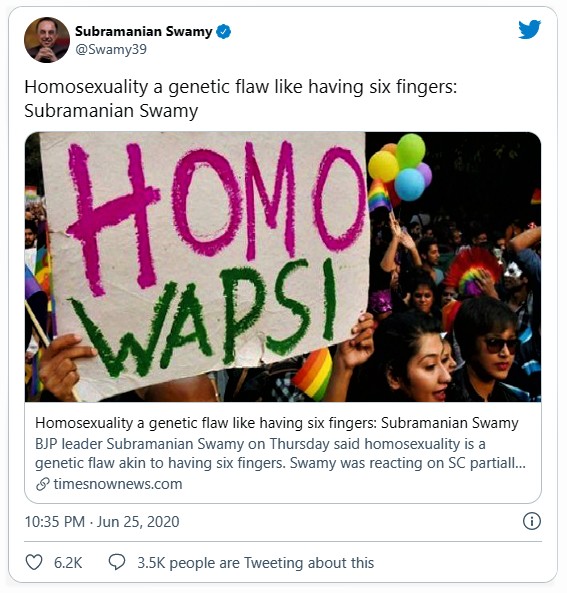Click the colorful balloons in the photo
This screenshot has width=567, height=593.
tap(400, 167)
